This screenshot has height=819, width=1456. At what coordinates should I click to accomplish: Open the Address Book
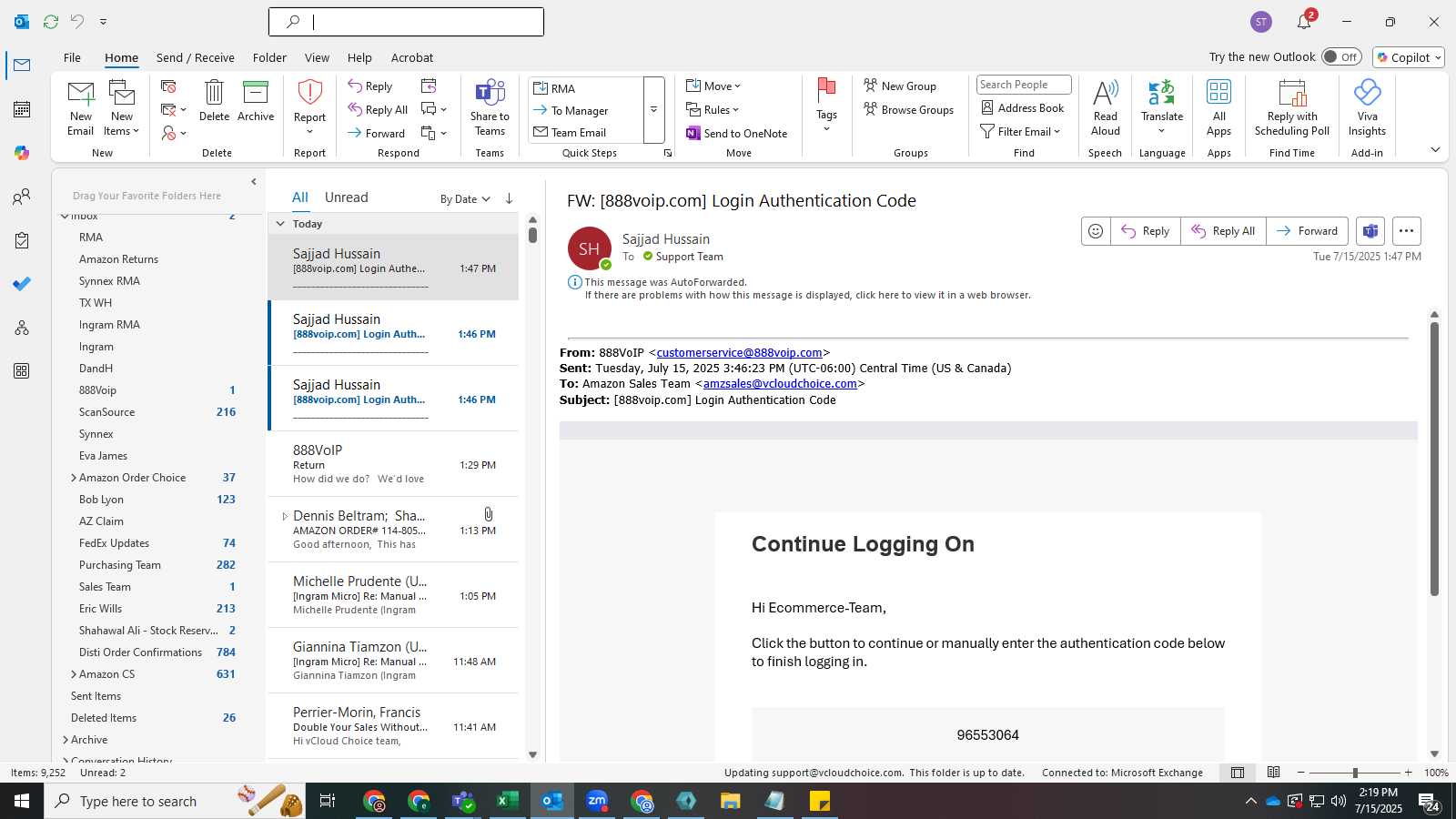[x=1022, y=107]
